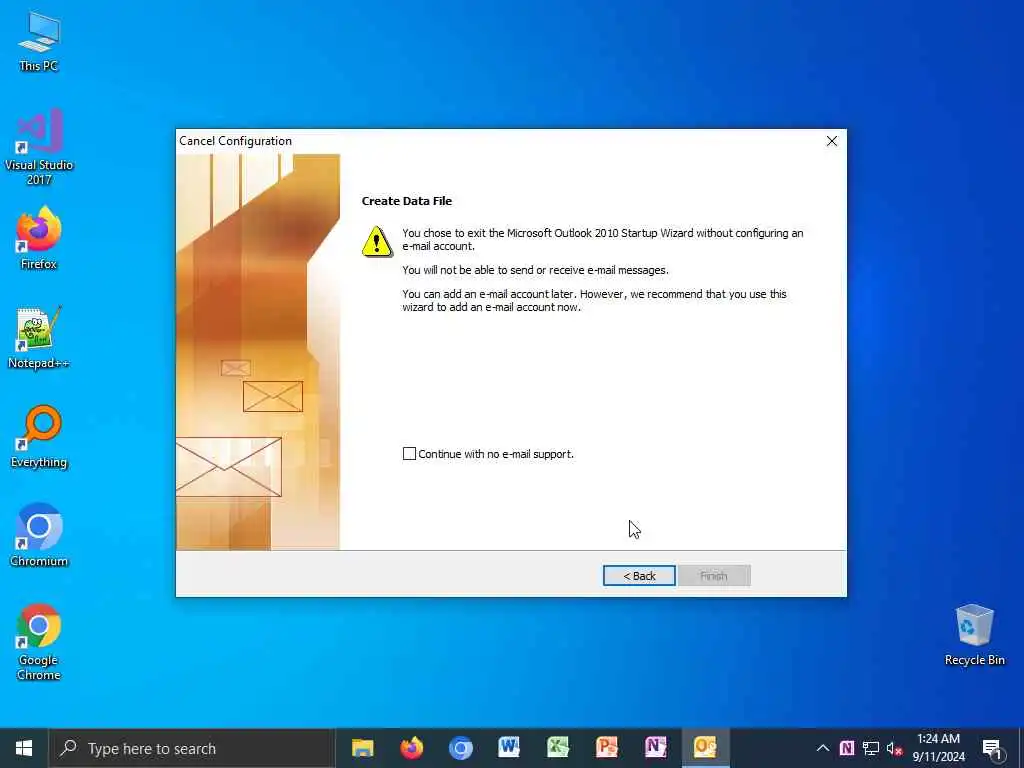Click text about not sending e-mail messages
The width and height of the screenshot is (1024, 768).
536,270
